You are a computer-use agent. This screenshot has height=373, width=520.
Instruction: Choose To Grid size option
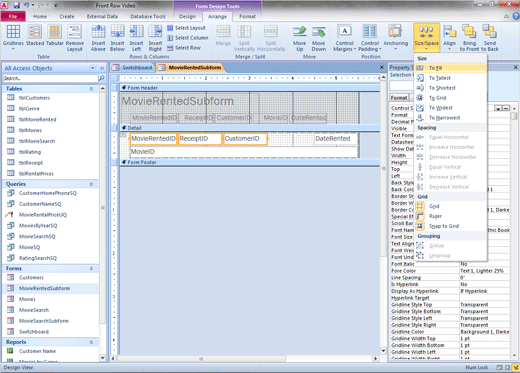451,98
